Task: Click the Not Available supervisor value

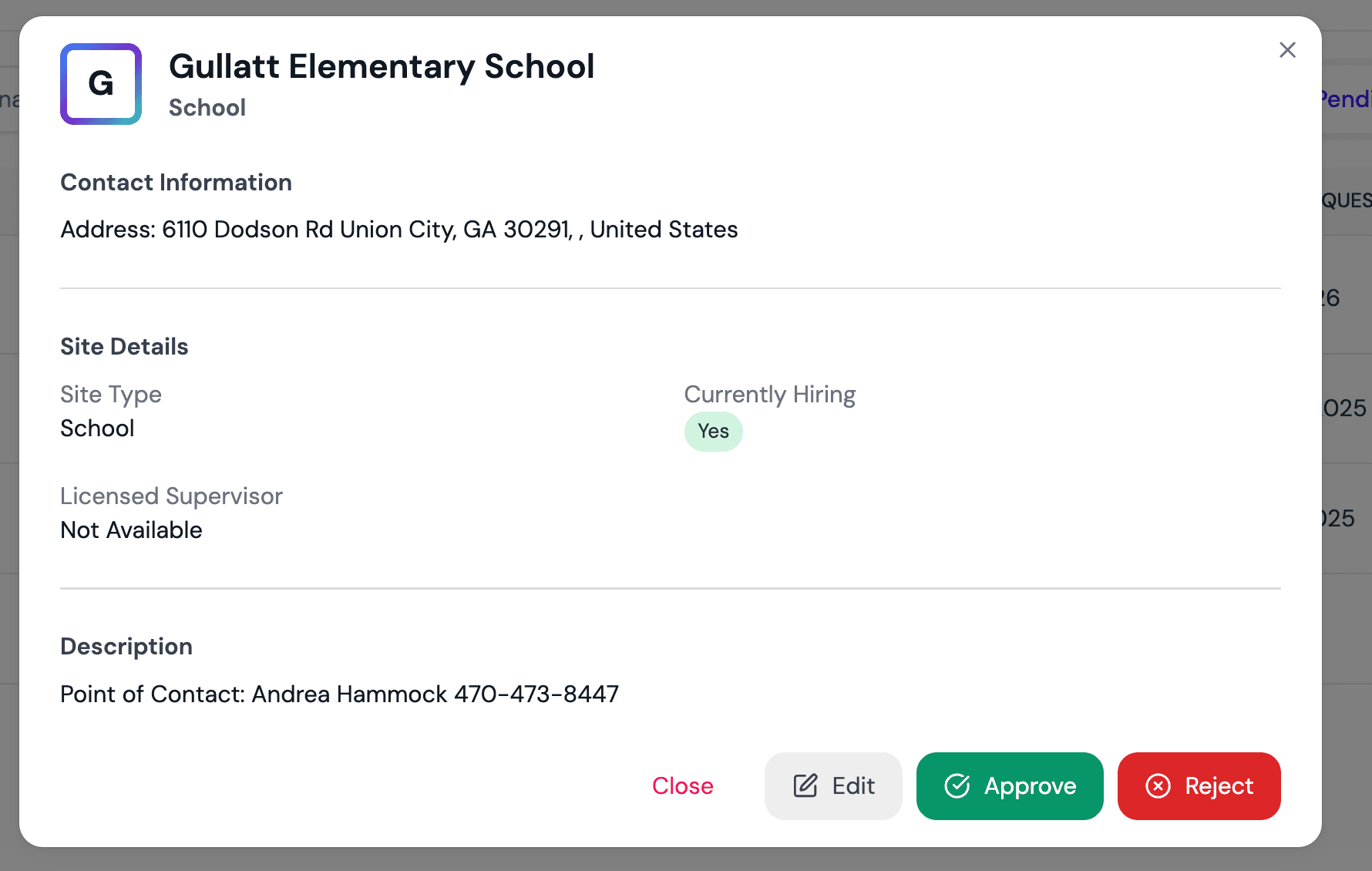Action: [131, 530]
